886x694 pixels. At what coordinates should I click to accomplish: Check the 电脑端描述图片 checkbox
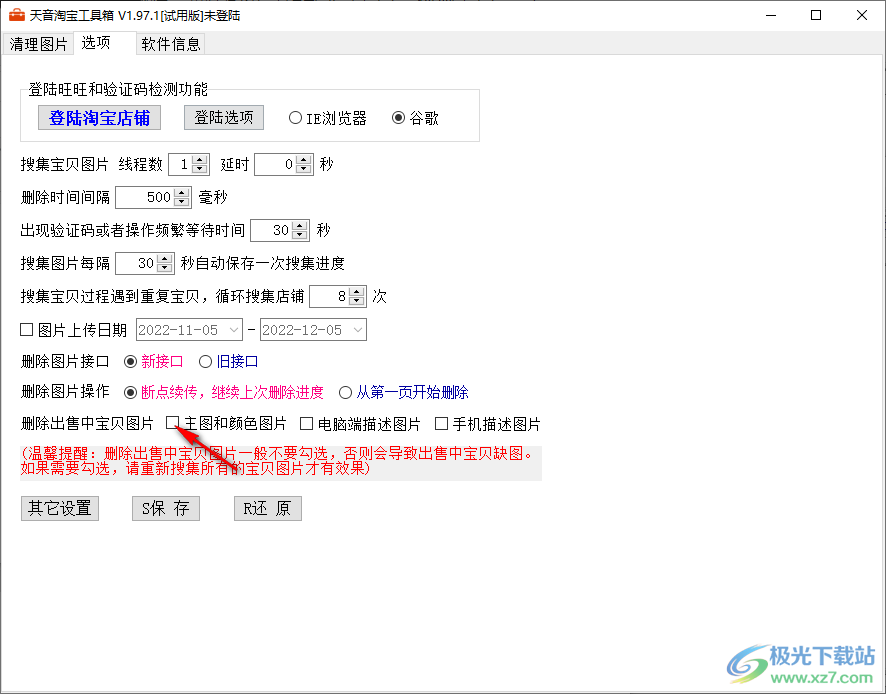tap(306, 423)
